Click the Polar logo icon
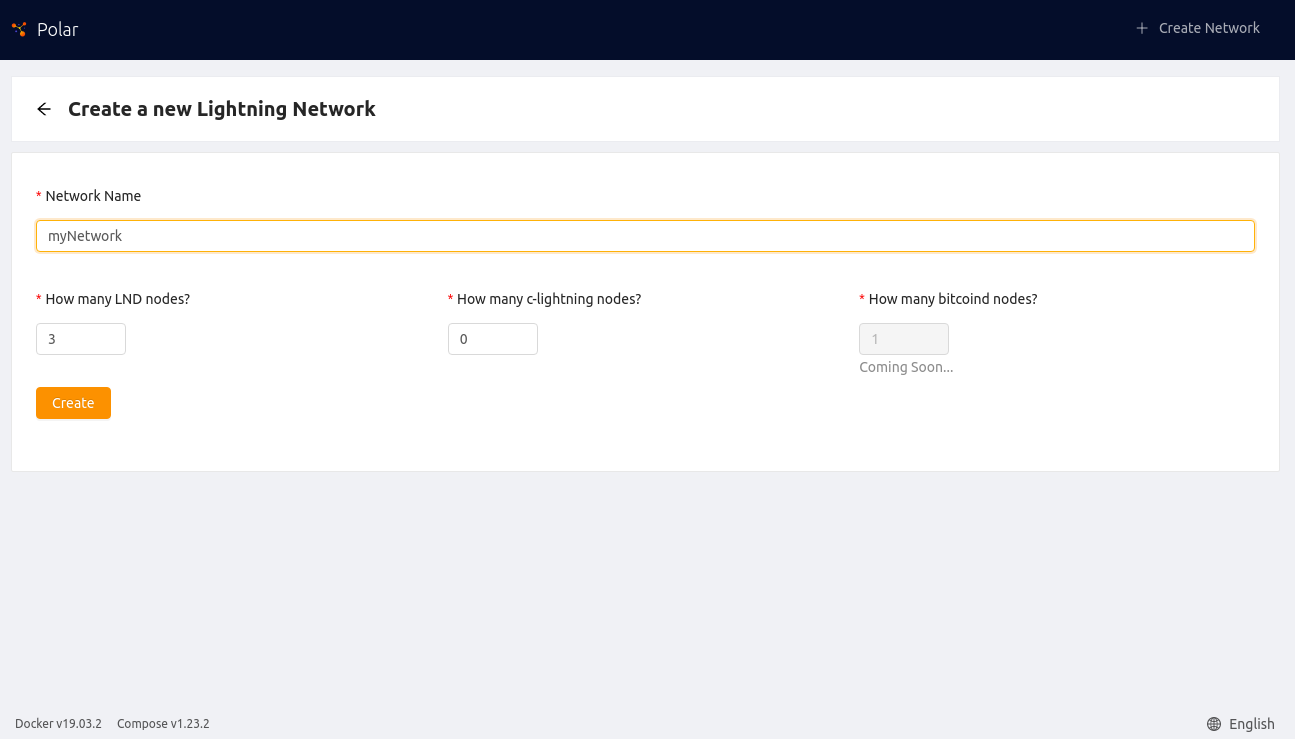This screenshot has width=1295, height=739. 19,29
